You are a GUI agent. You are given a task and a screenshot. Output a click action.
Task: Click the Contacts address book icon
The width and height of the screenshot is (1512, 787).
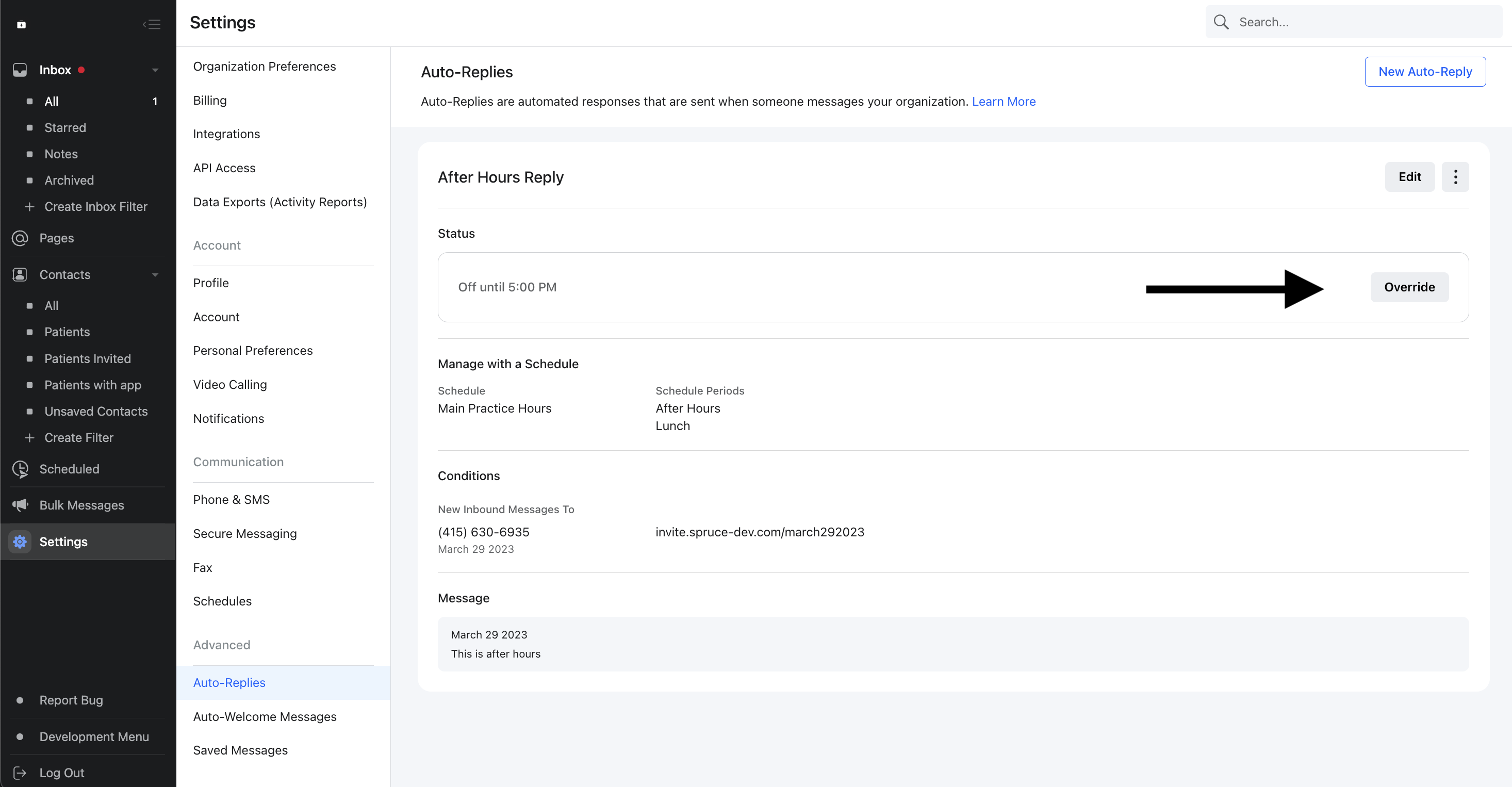click(20, 274)
